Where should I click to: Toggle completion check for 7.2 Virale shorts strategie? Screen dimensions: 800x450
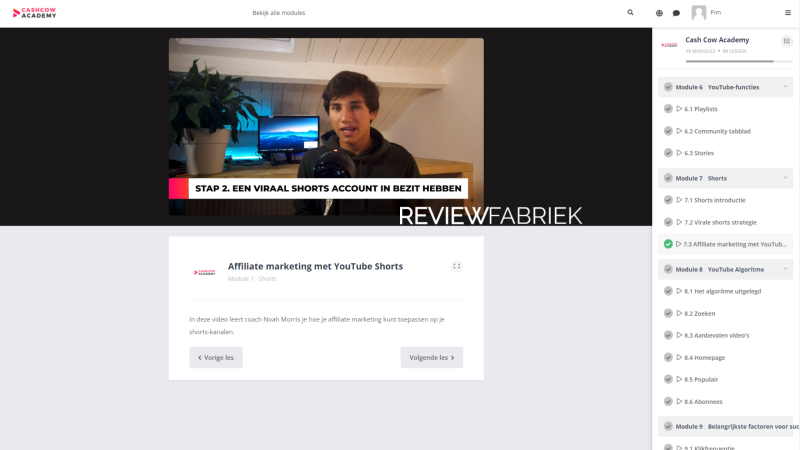[668, 222]
